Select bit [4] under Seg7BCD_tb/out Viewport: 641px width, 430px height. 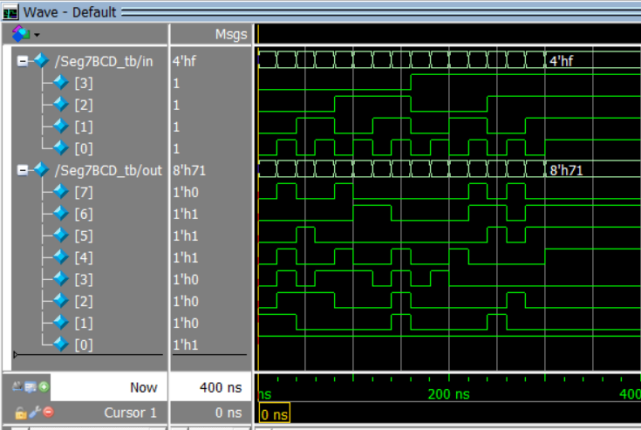click(x=84, y=258)
